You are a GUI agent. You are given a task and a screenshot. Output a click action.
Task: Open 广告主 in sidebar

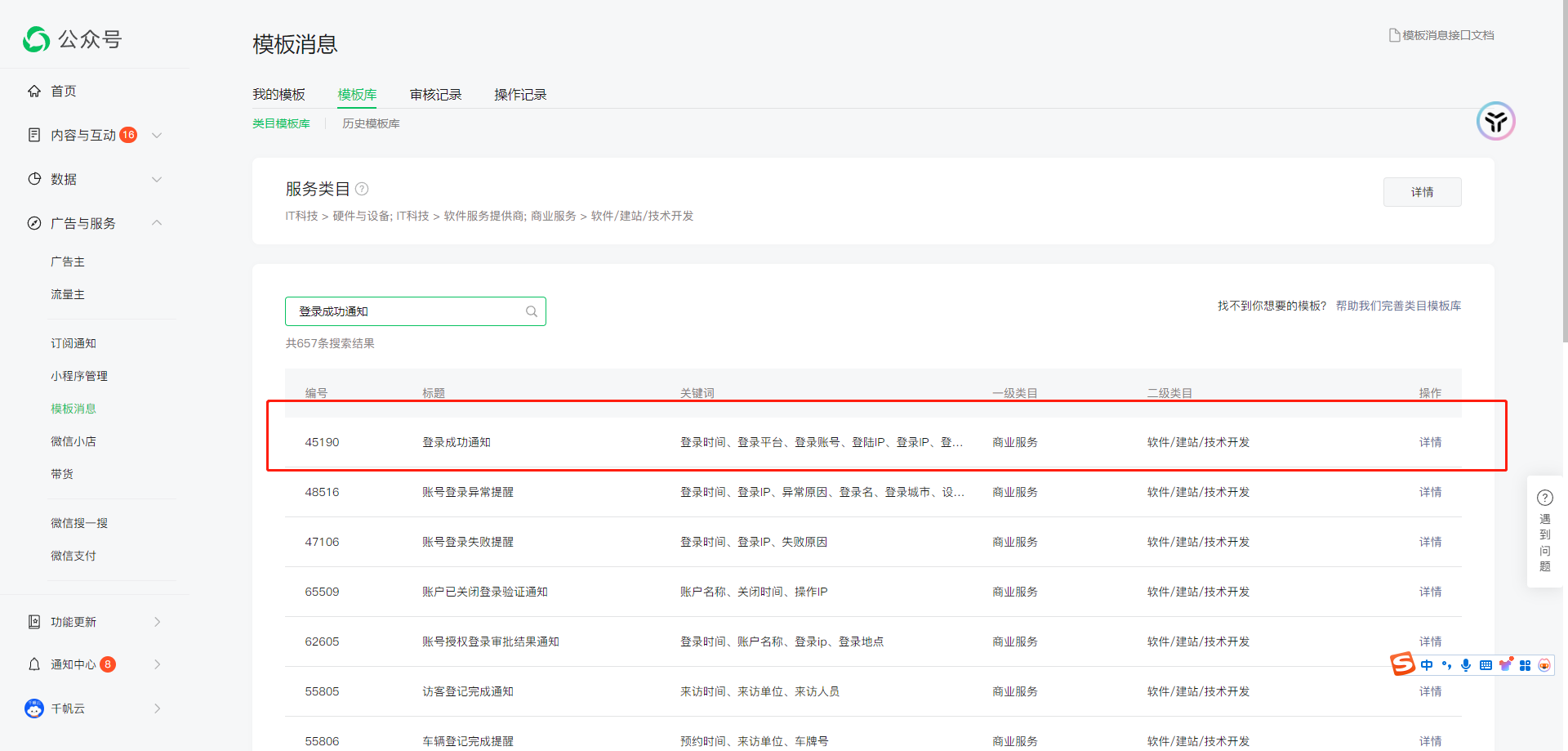[68, 262]
